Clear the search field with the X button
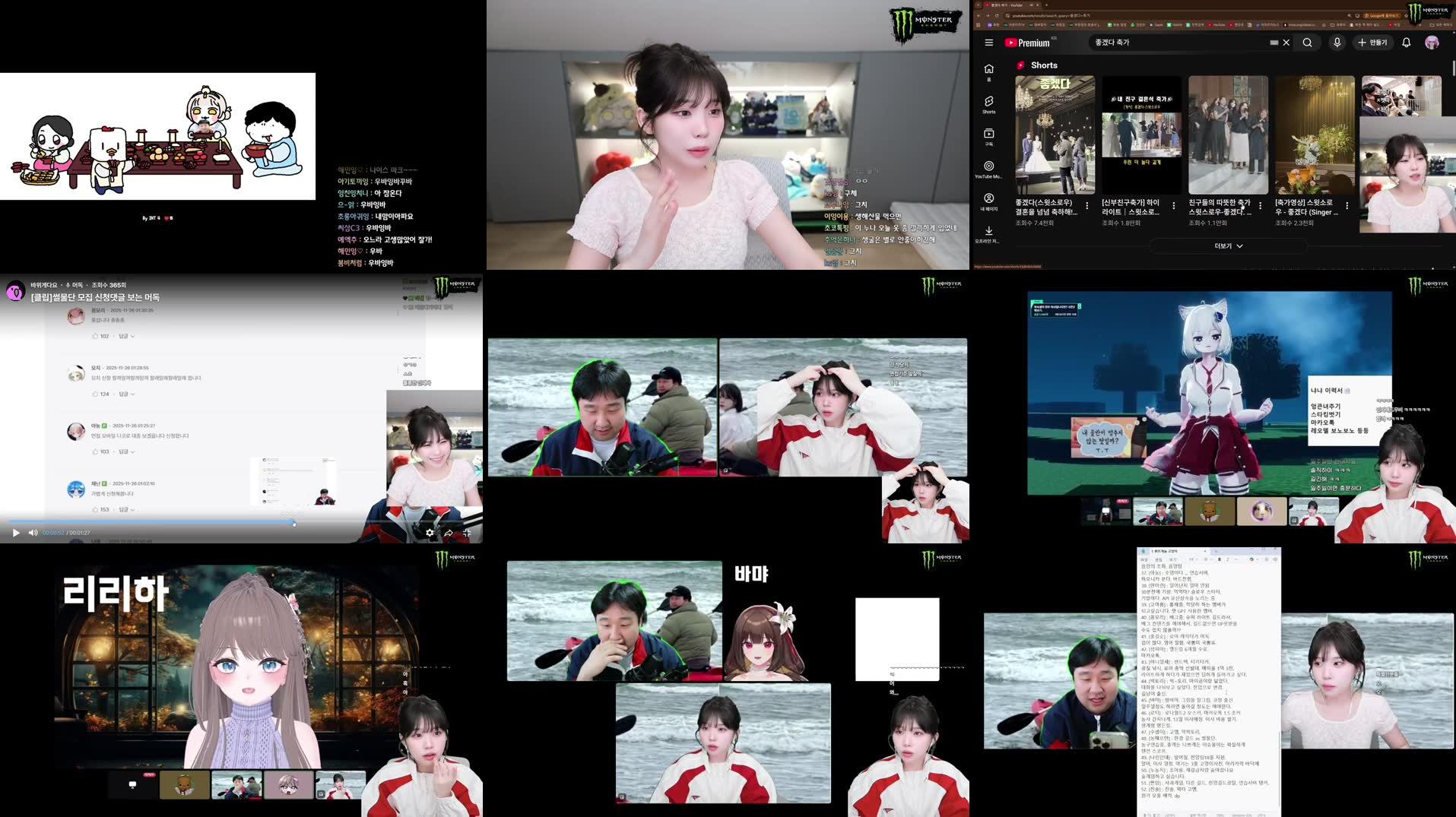This screenshot has height=817, width=1456. 1285,43
